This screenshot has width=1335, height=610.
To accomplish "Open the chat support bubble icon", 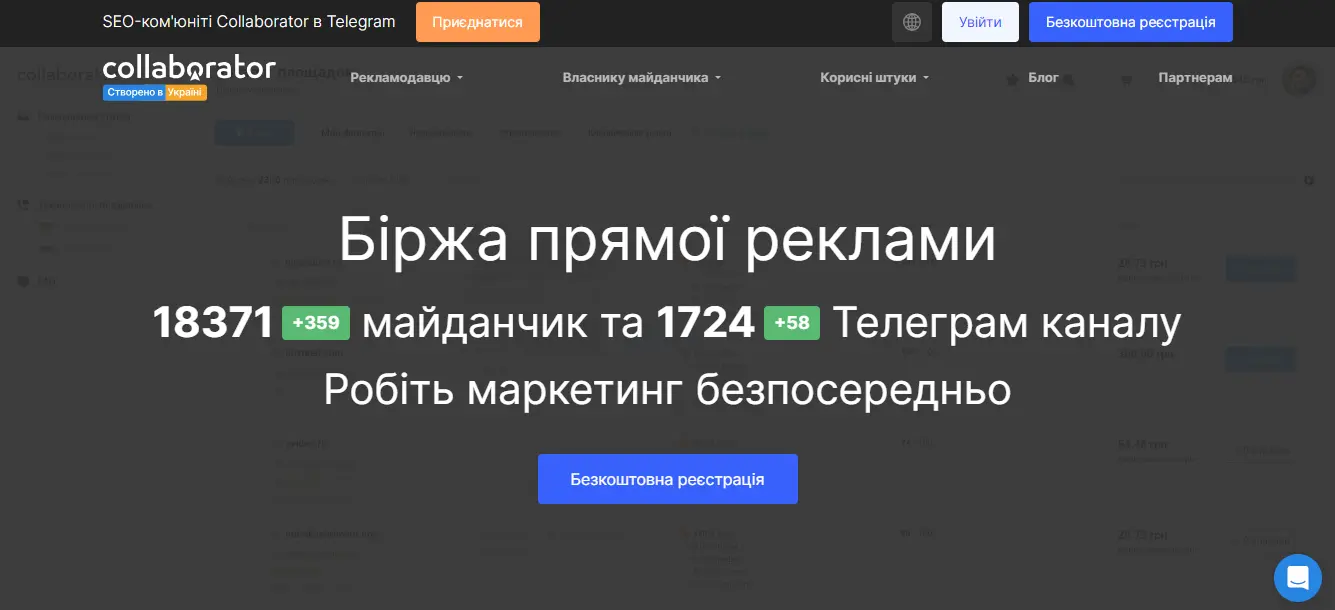I will (1298, 577).
